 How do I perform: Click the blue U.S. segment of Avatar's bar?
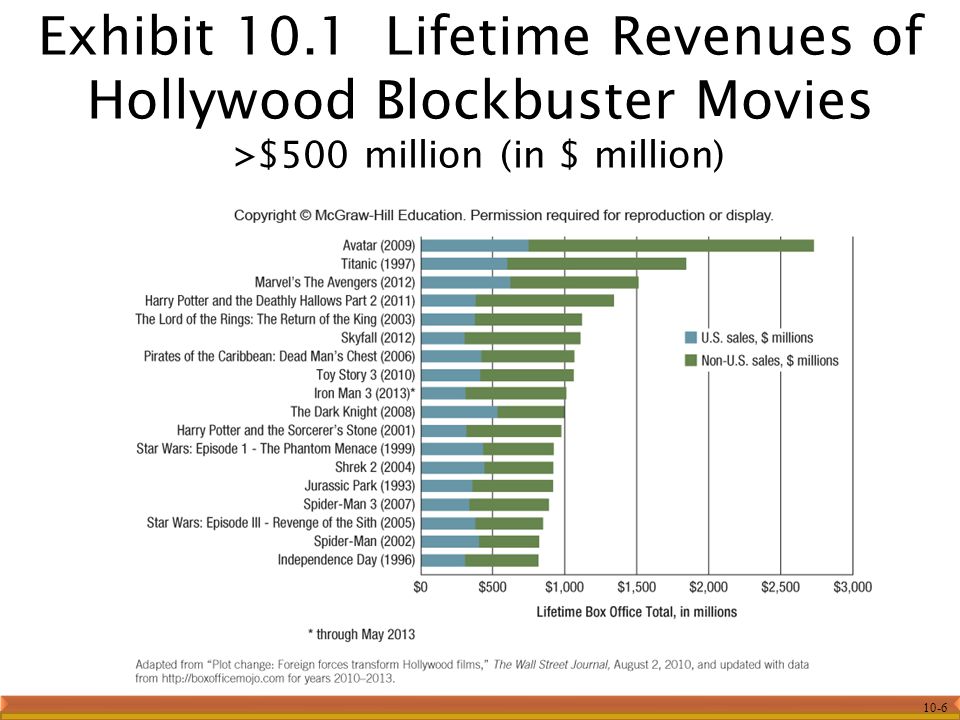(x=475, y=246)
